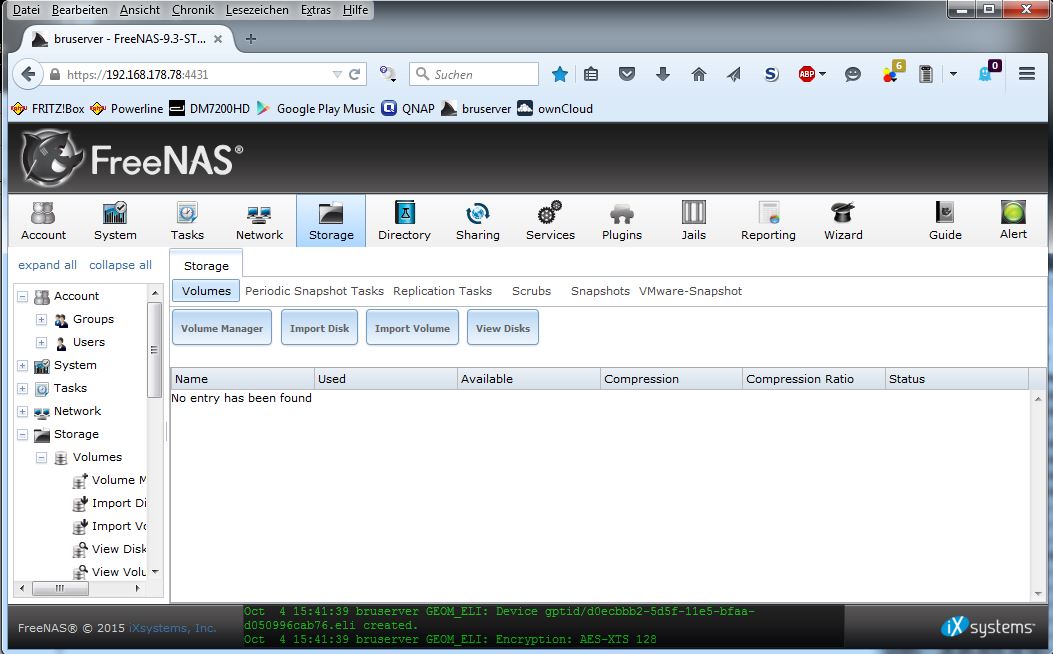1053x654 pixels.
Task: Expand the Network tree node
Action: click(22, 412)
